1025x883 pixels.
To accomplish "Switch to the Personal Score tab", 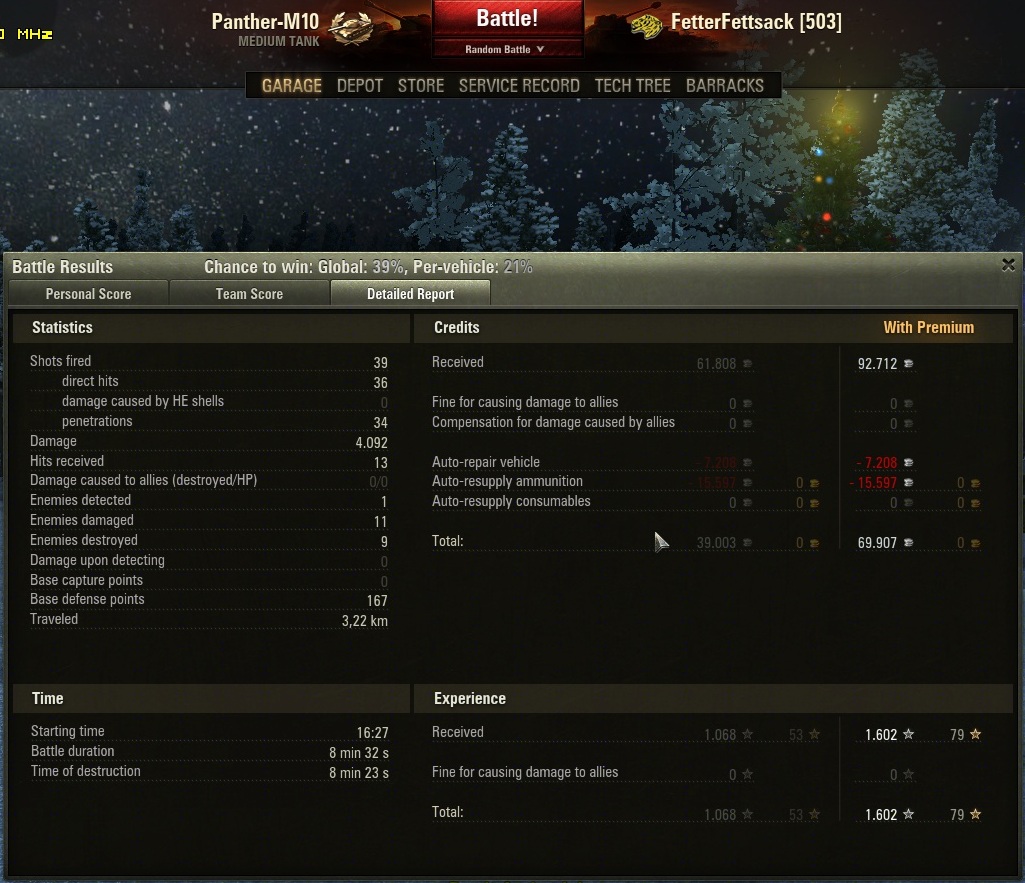I will 88,294.
